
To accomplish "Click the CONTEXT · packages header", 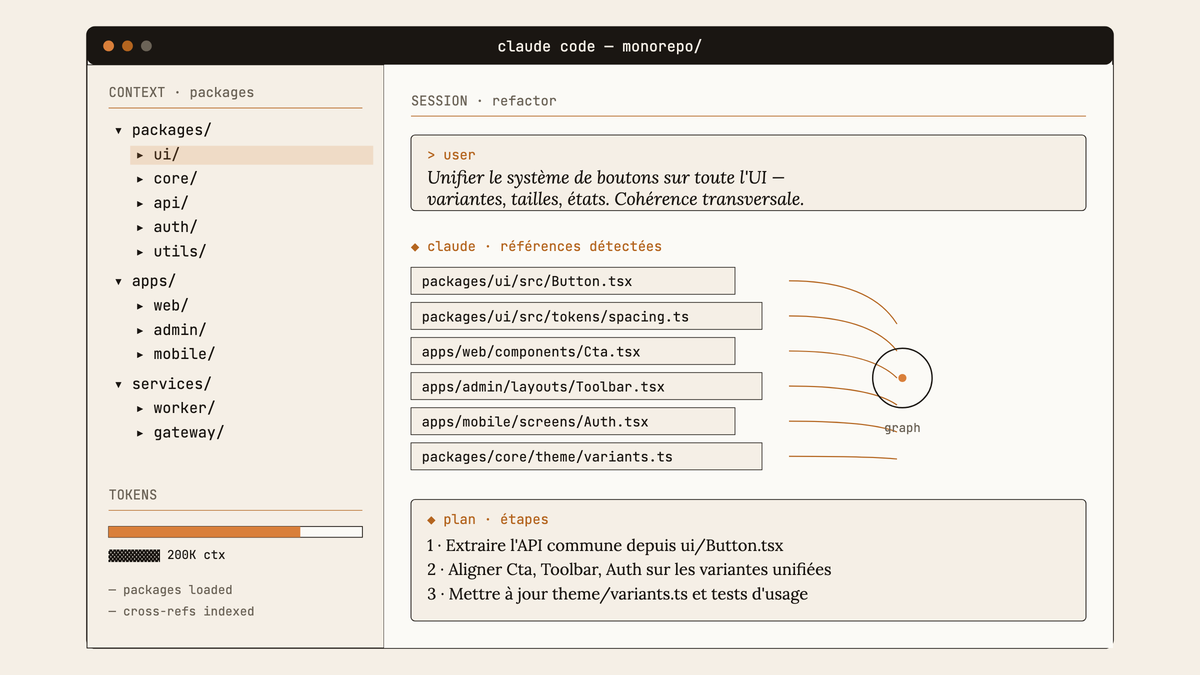I will pyautogui.click(x=181, y=92).
